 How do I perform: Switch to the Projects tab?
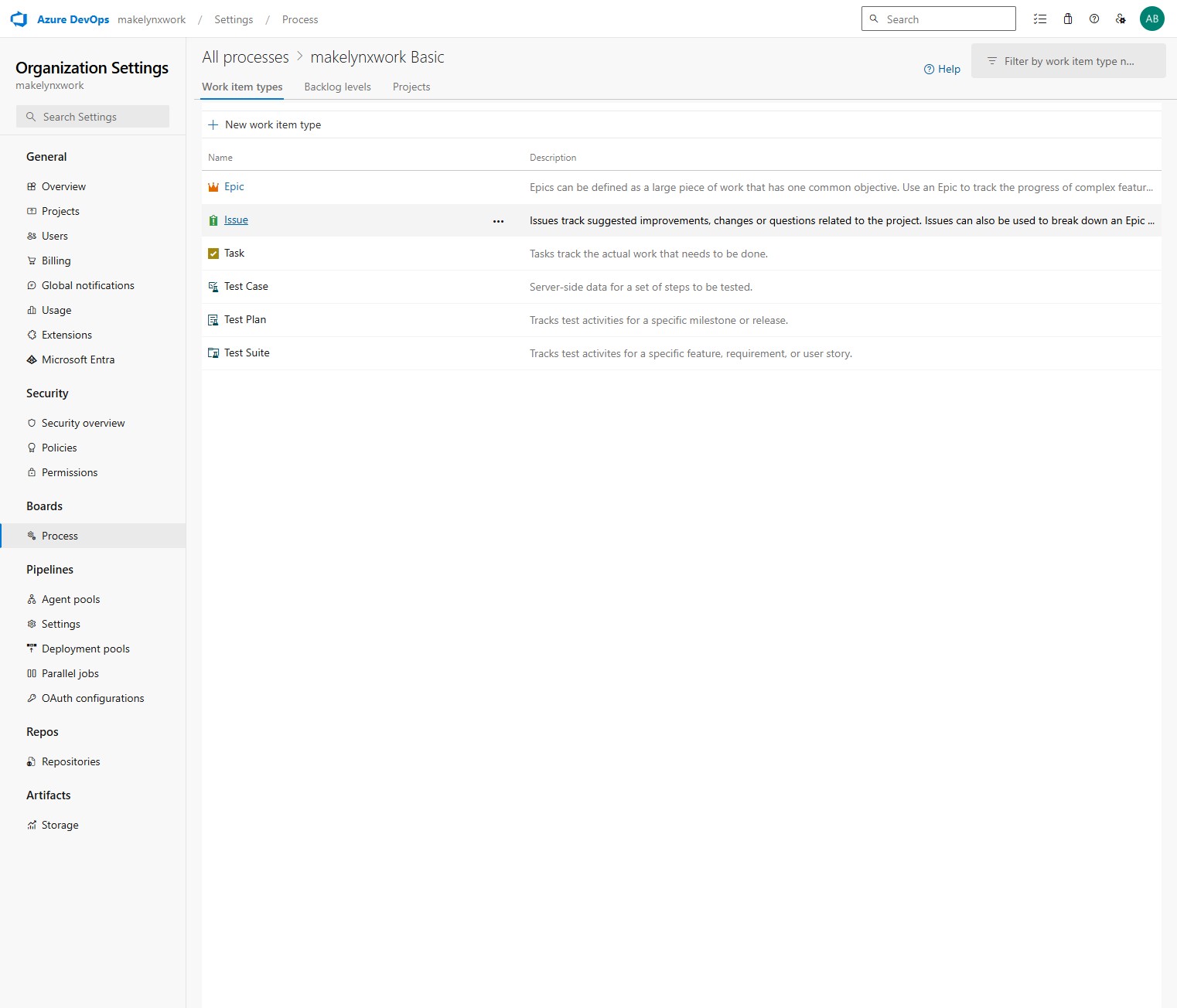411,87
